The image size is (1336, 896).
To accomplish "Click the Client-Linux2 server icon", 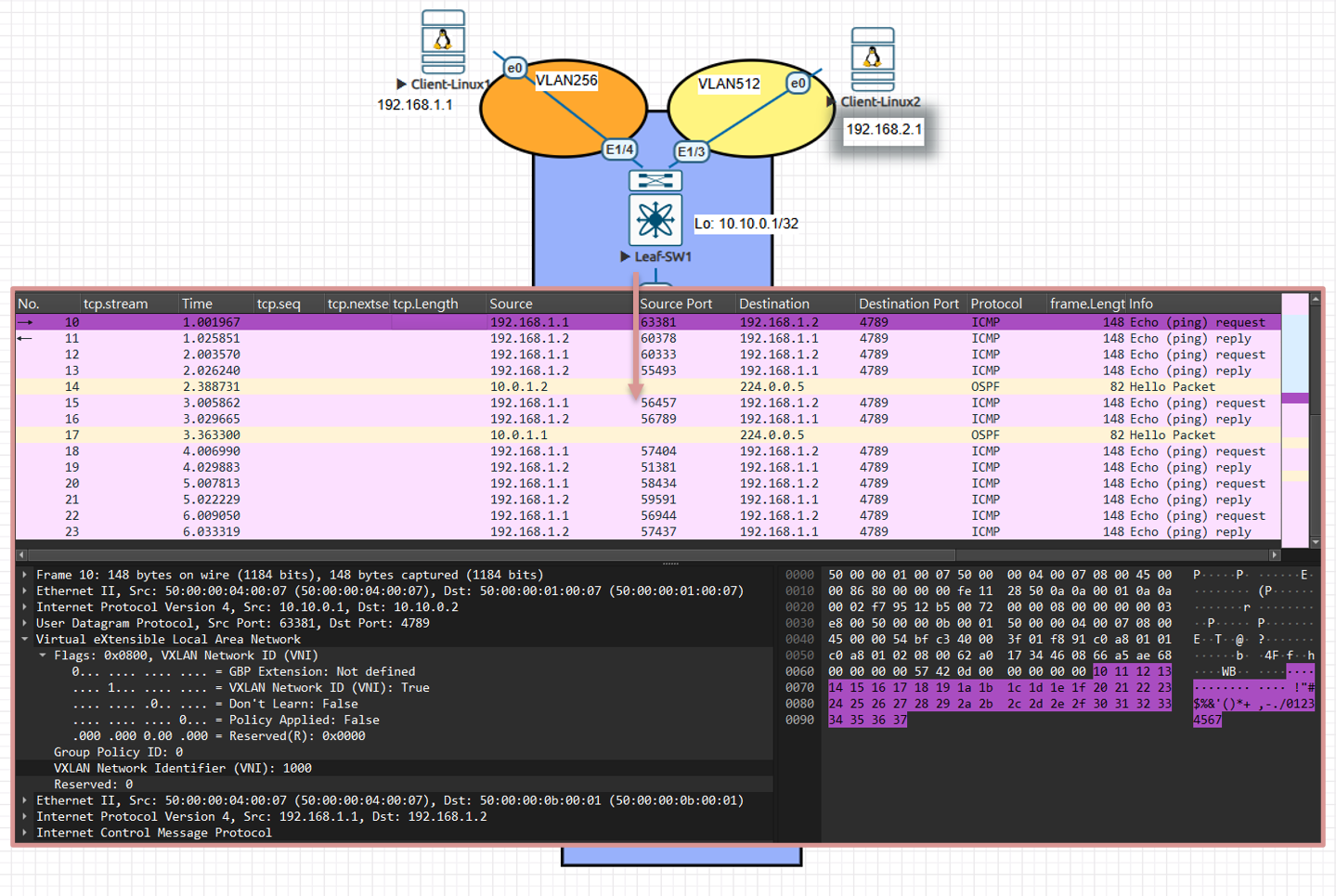I will 873,58.
